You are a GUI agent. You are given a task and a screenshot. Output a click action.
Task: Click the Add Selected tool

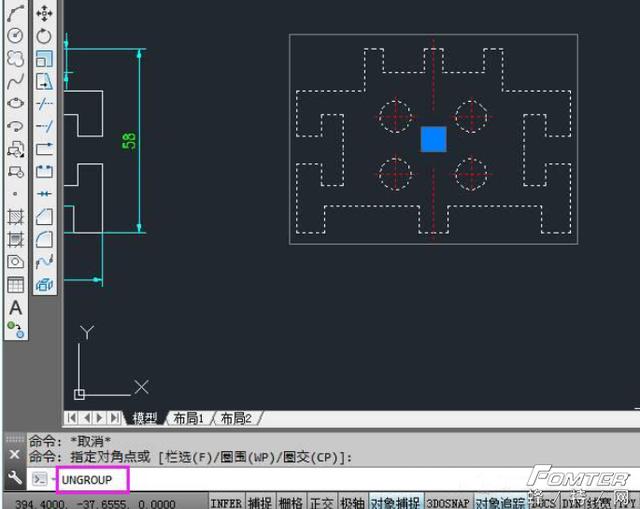click(x=16, y=330)
